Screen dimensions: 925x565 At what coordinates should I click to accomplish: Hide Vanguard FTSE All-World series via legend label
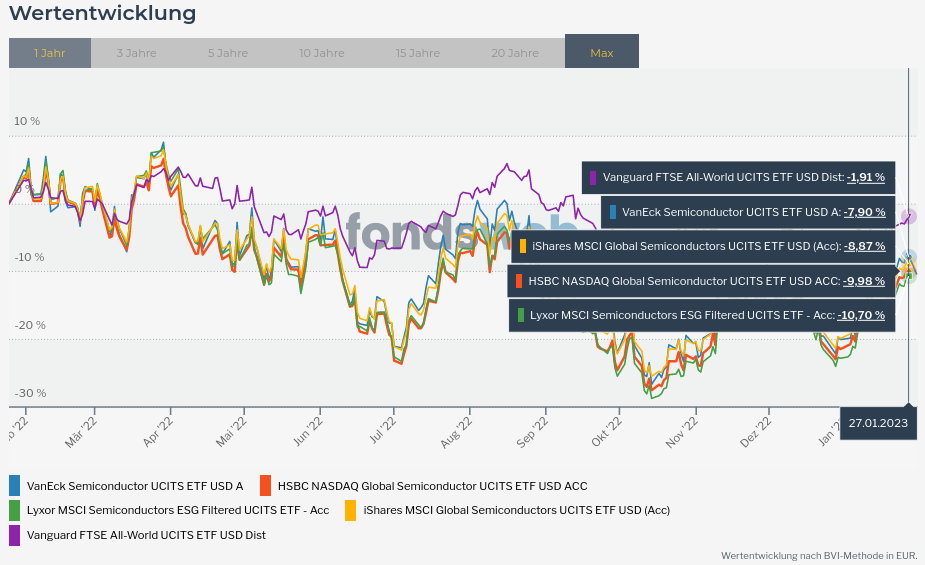pyautogui.click(x=146, y=535)
